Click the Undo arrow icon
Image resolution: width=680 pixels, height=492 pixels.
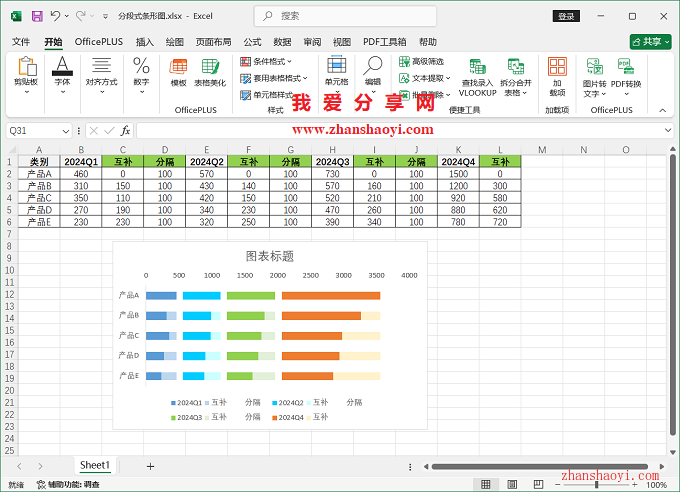tap(56, 16)
